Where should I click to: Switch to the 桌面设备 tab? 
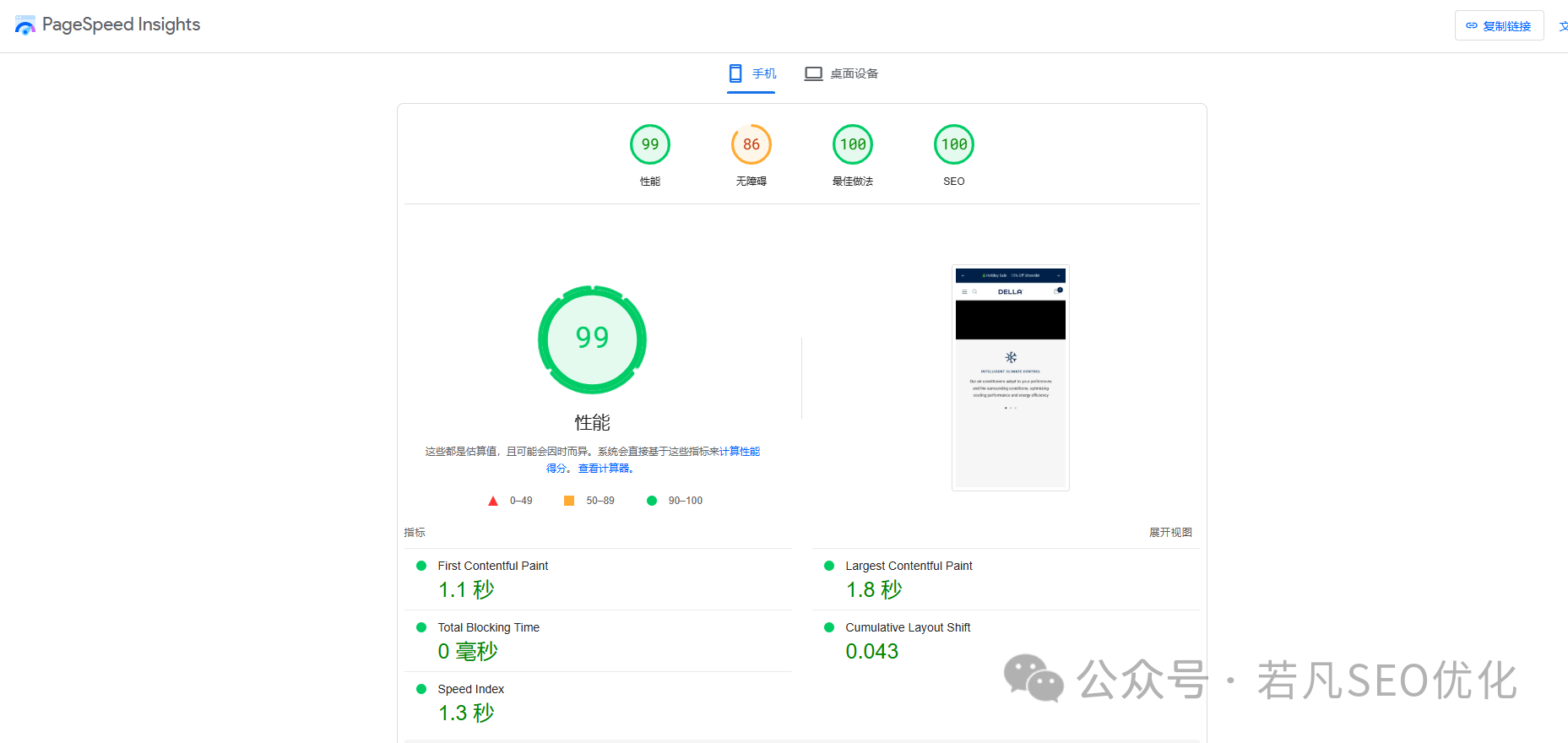pyautogui.click(x=841, y=73)
